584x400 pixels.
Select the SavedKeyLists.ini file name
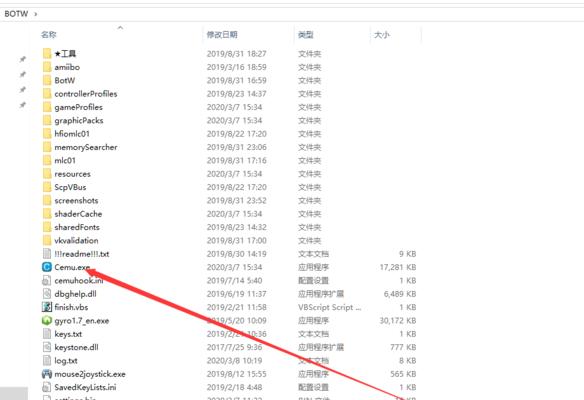85,387
